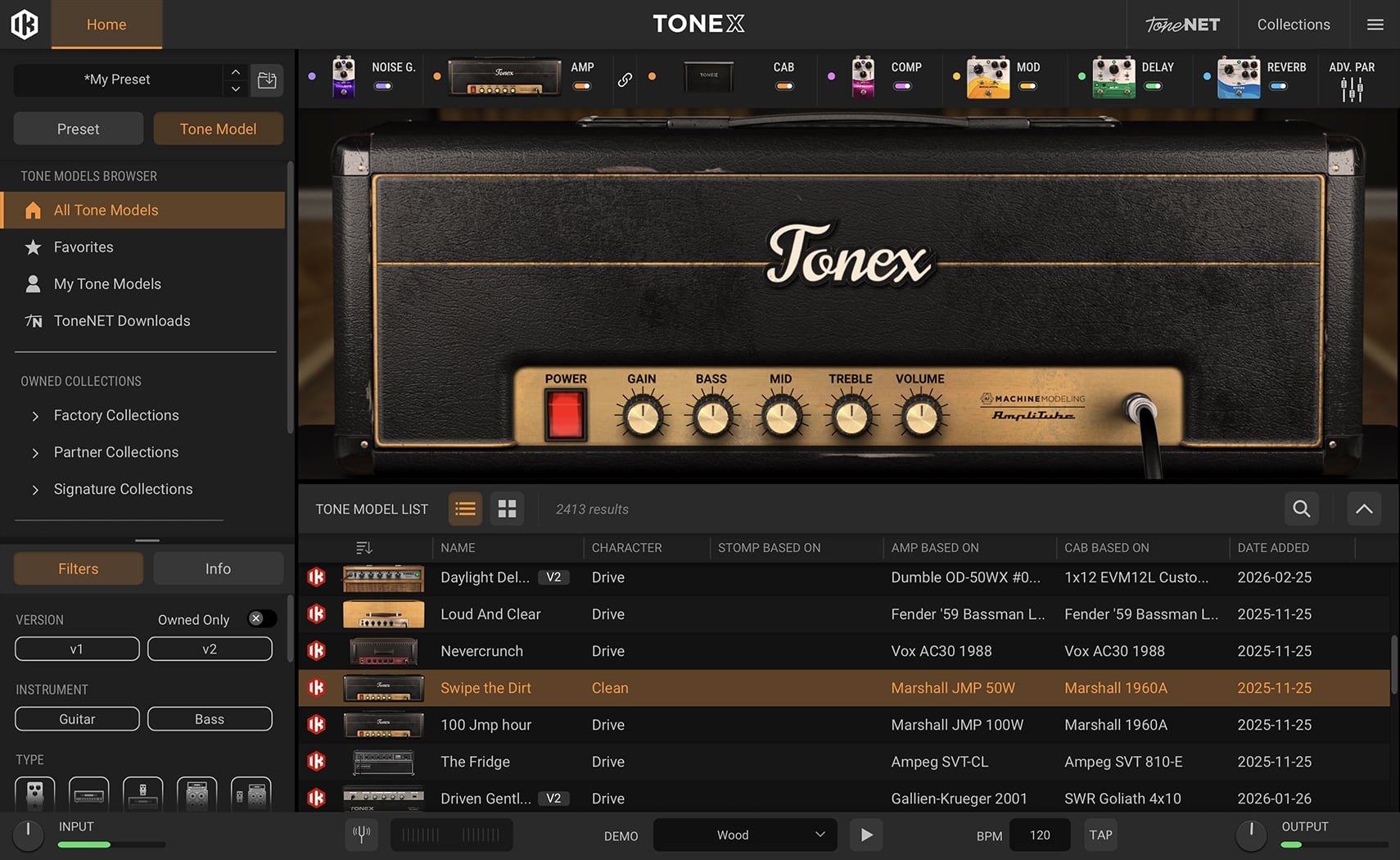Screen dimensions: 1400x860
Task: Open the Collections tab
Action: pyautogui.click(x=1294, y=25)
